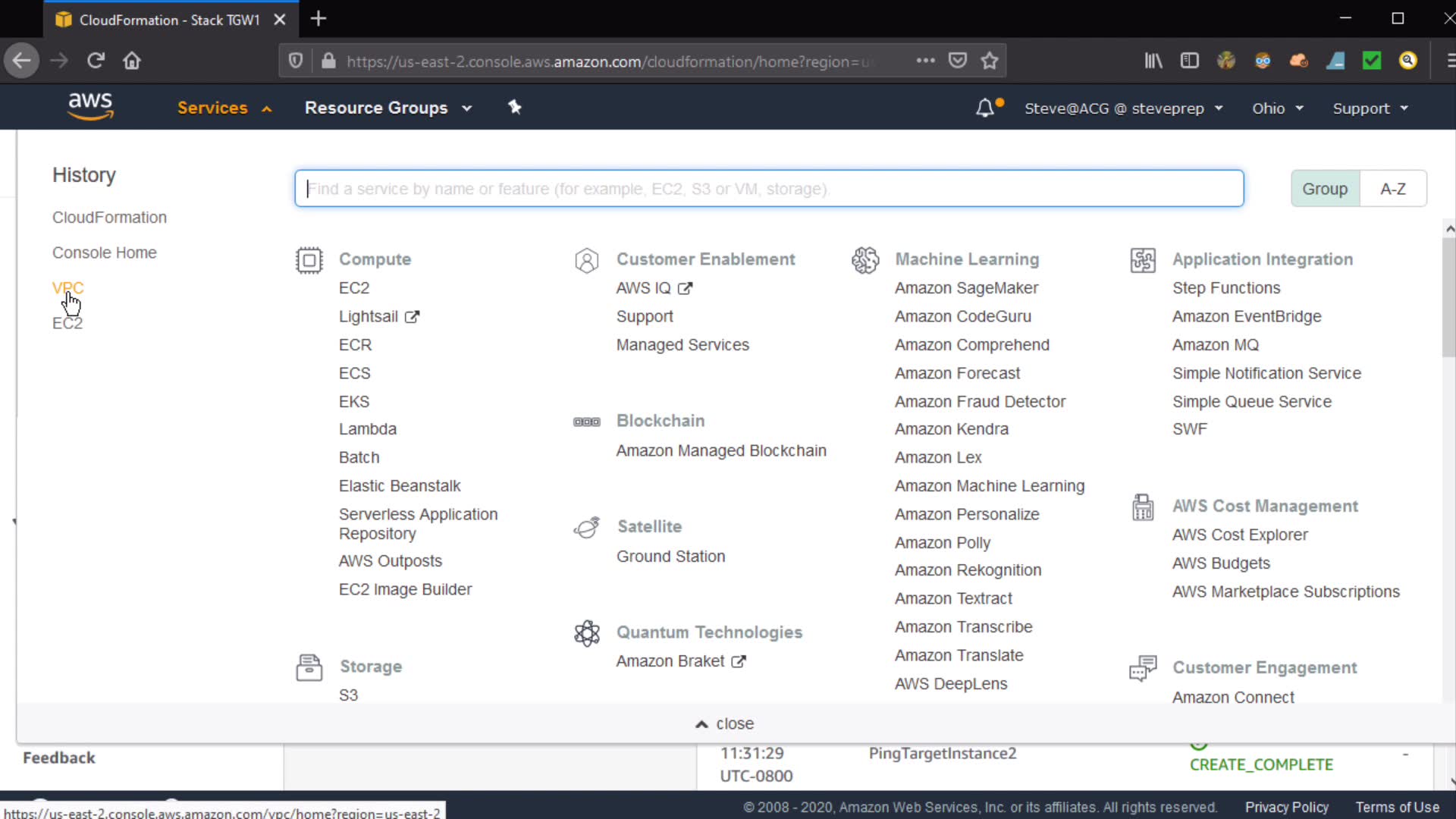The image size is (1456, 819).
Task: Open the Support menu in navbar
Action: [x=1370, y=108]
